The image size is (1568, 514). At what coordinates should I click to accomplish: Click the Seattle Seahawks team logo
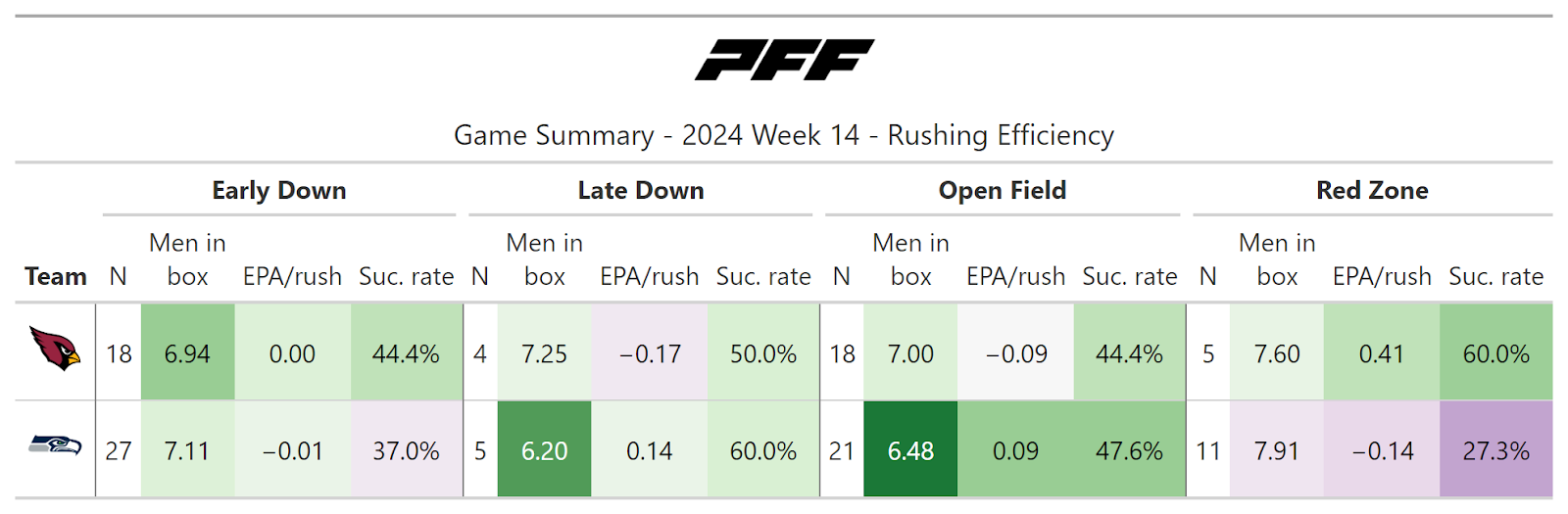tap(55, 446)
